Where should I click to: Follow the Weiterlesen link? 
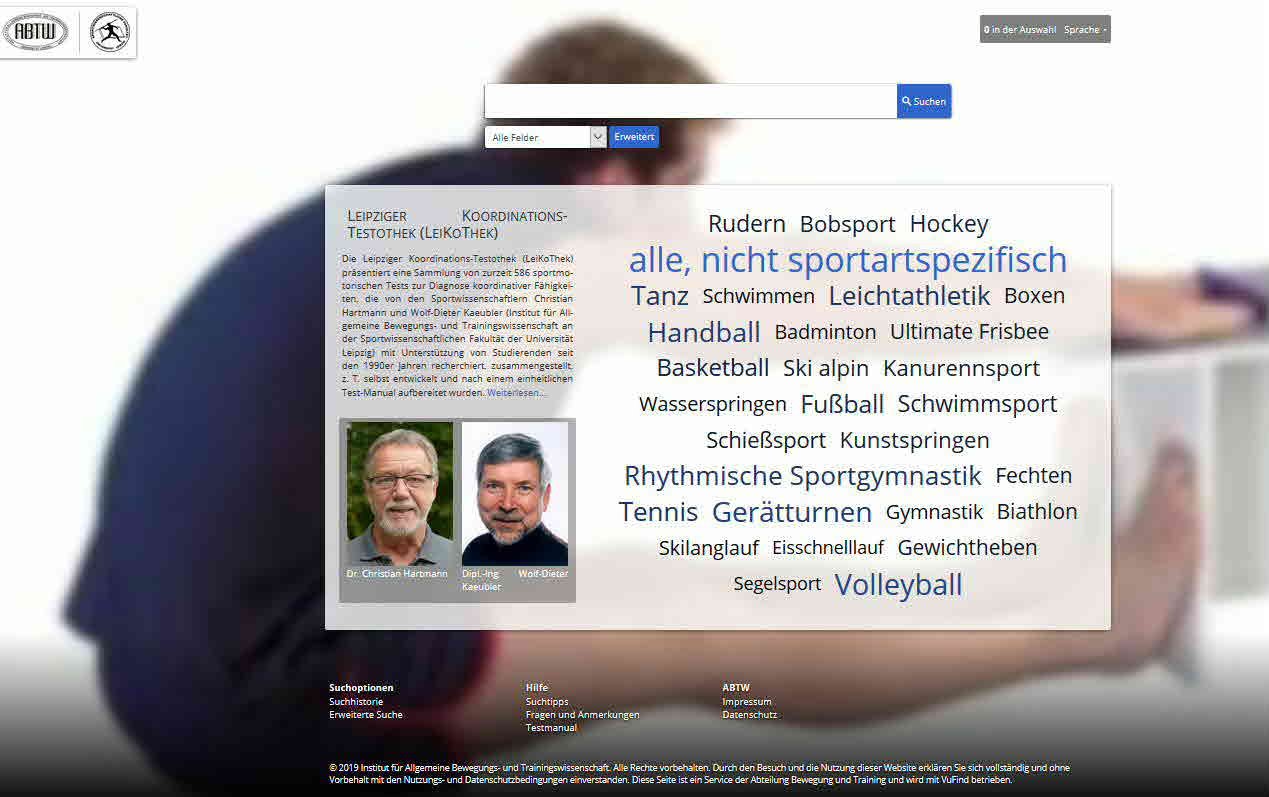[516, 393]
